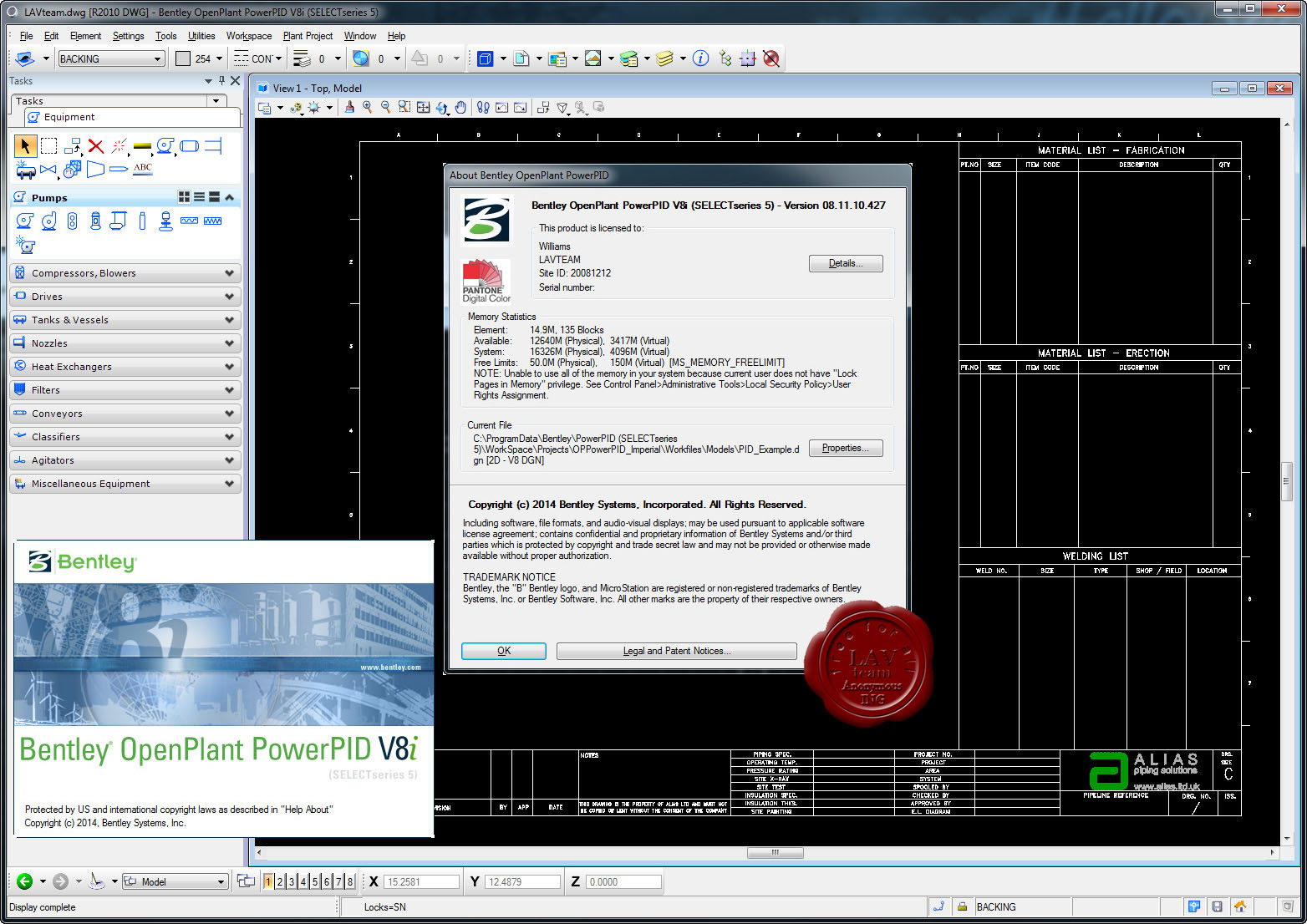Expand the Compressors, Blowers group
Viewport: 1307px width, 924px height.
click(x=125, y=273)
